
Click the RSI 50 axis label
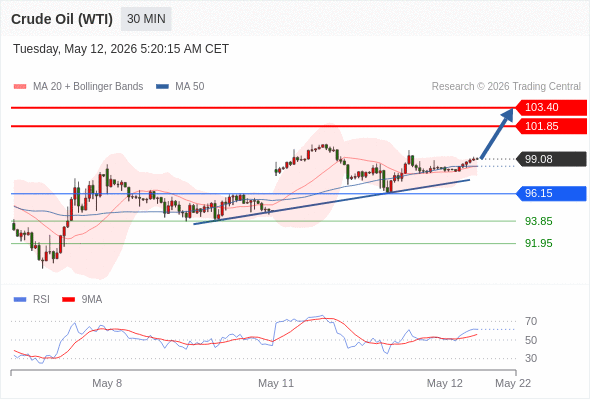531,340
